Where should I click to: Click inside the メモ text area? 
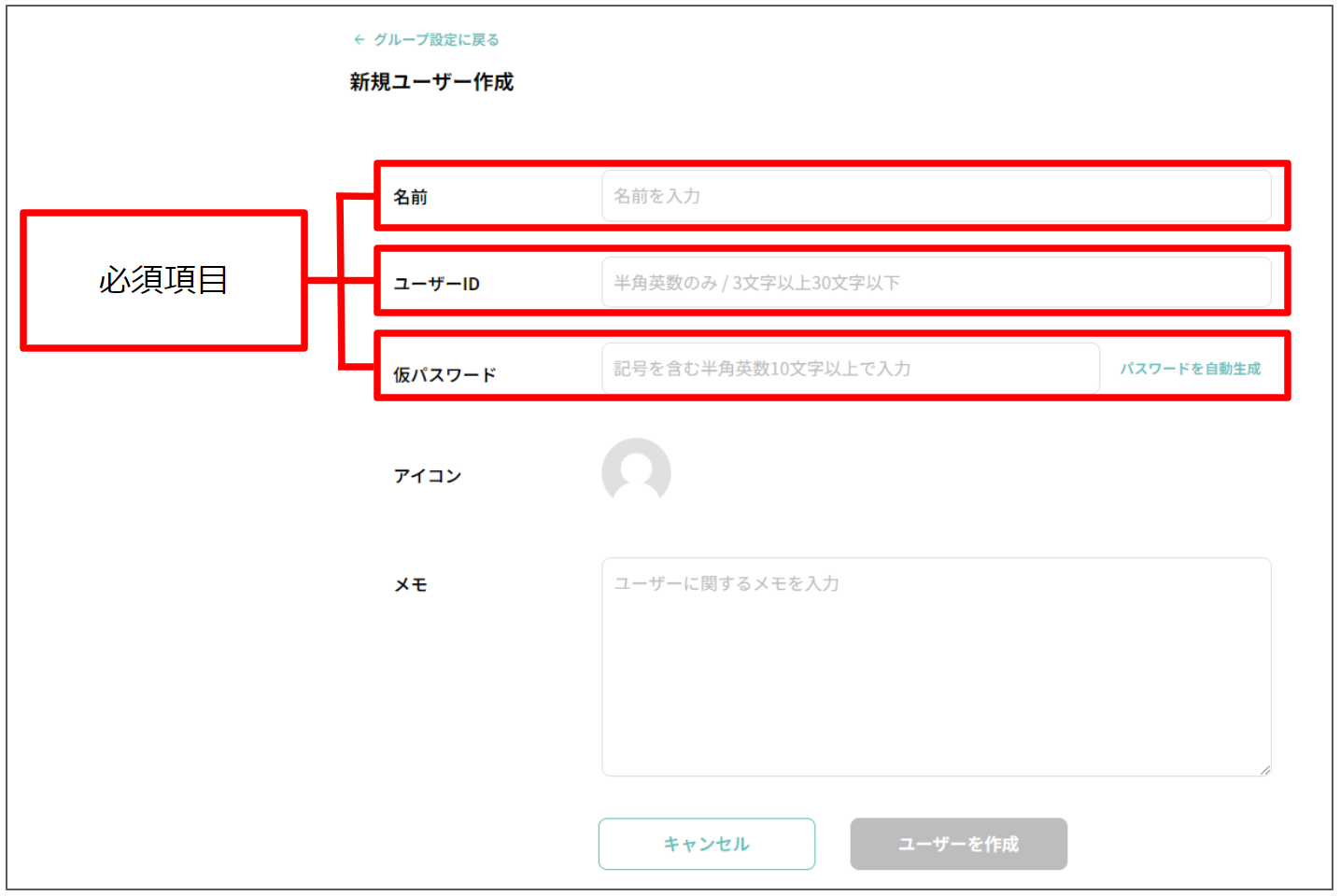(936, 666)
